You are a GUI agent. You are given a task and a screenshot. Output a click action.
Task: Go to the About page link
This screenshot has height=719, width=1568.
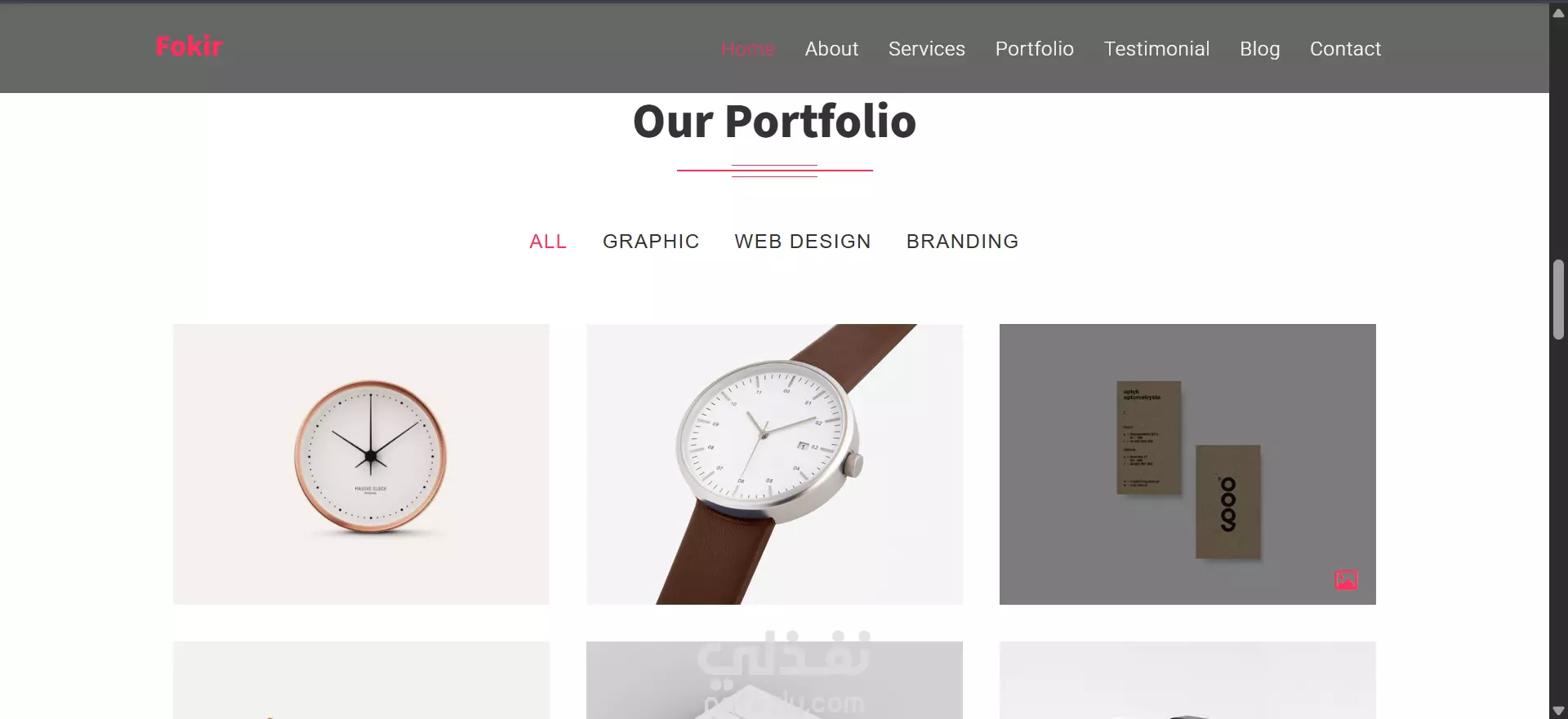coord(831,49)
